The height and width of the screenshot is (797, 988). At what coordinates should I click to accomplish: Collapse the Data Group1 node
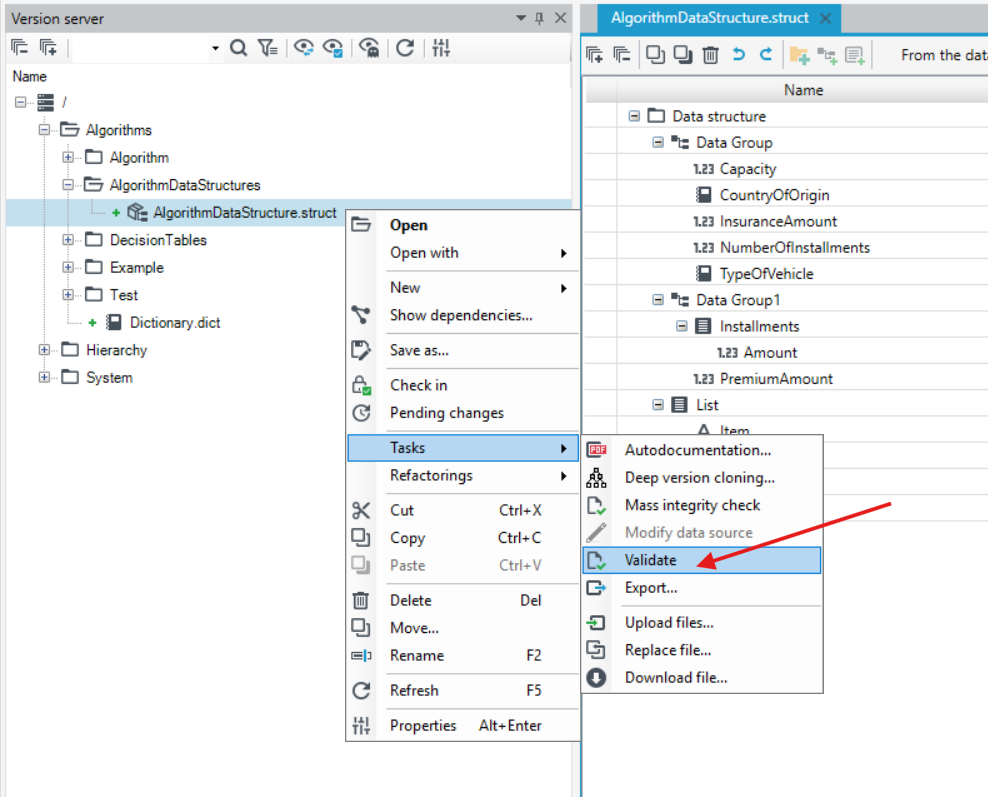click(658, 300)
